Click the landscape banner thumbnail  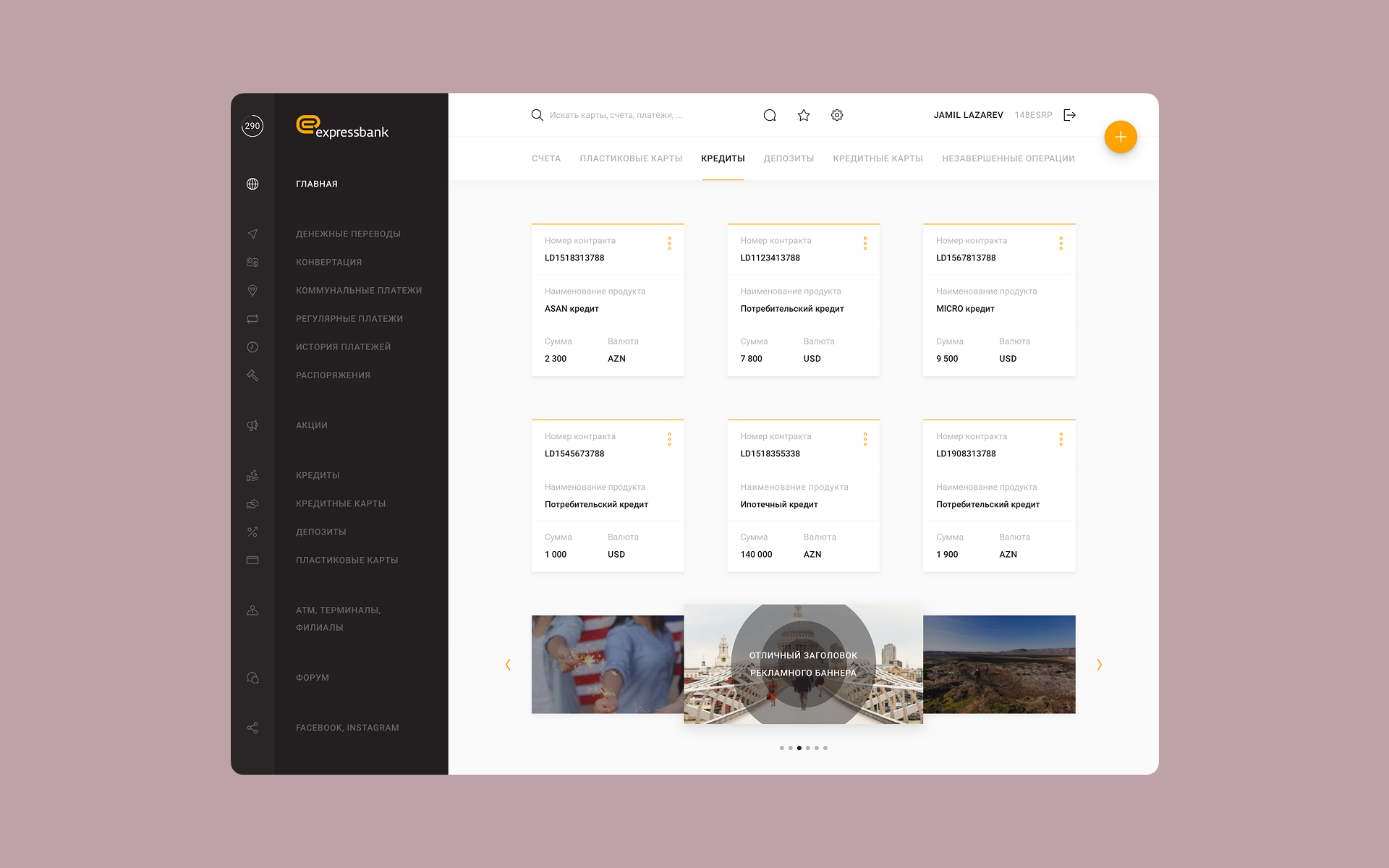tap(999, 665)
